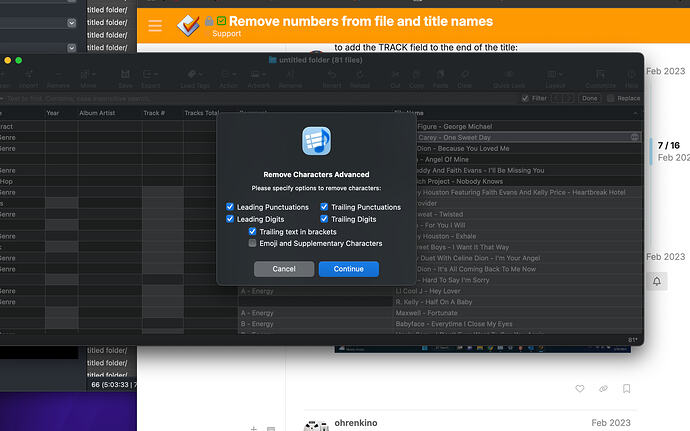Enable the Replace checkbox in search bar
The height and width of the screenshot is (431, 690).
pyautogui.click(x=610, y=98)
